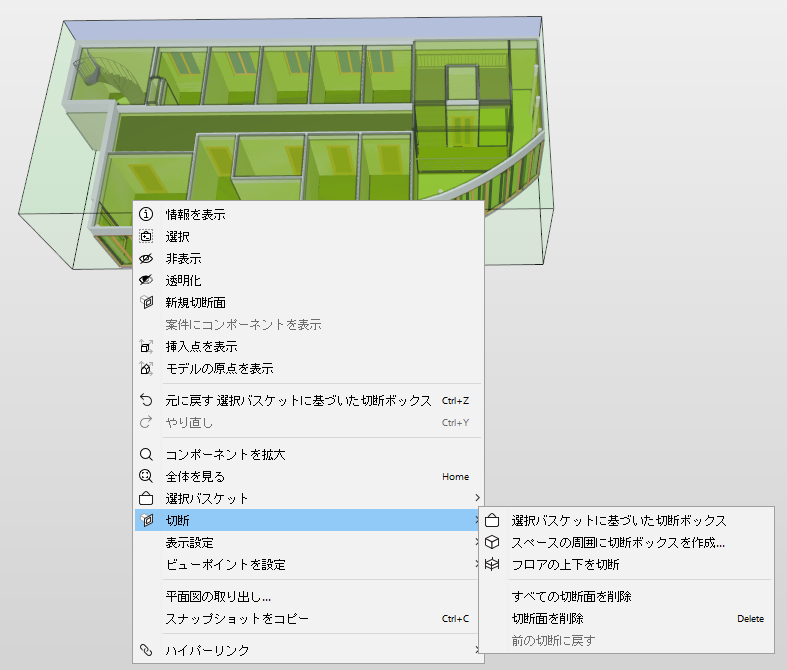Click the zoom-all icon beside 全体を見る
787x670 pixels.
tap(146, 476)
